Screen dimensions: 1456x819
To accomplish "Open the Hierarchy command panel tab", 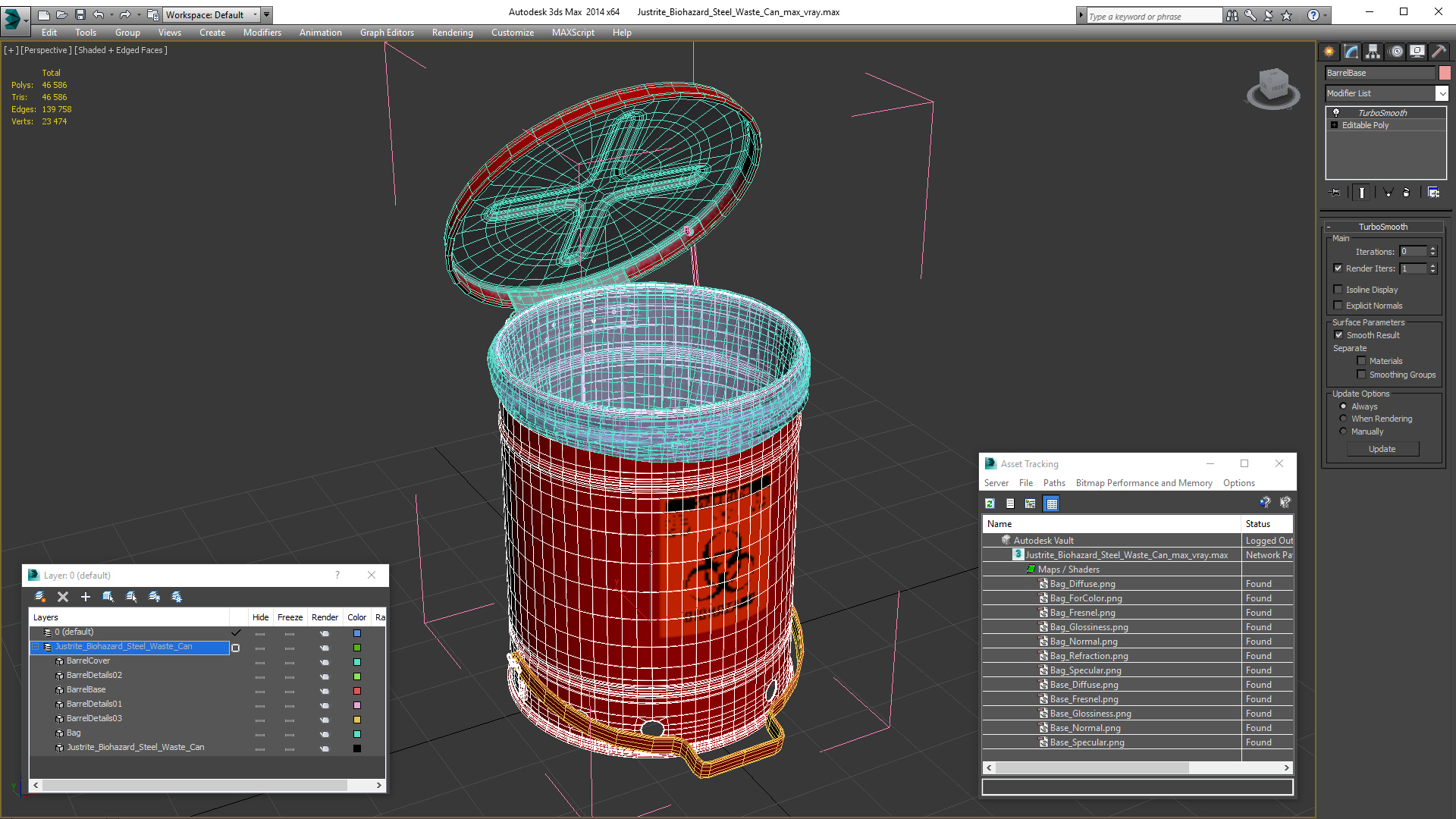I will 1373,52.
